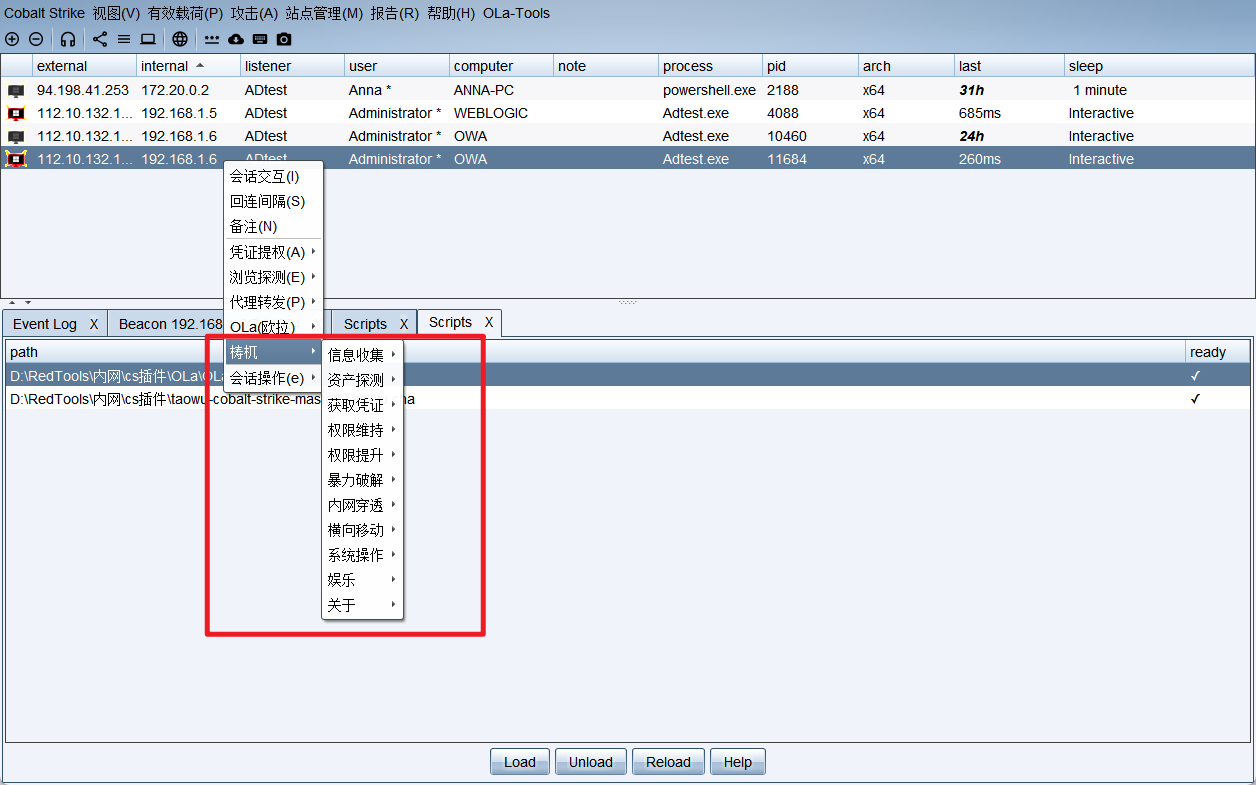The height and width of the screenshot is (785, 1256).
Task: Close the first Scripts tab with its X
Action: click(404, 324)
